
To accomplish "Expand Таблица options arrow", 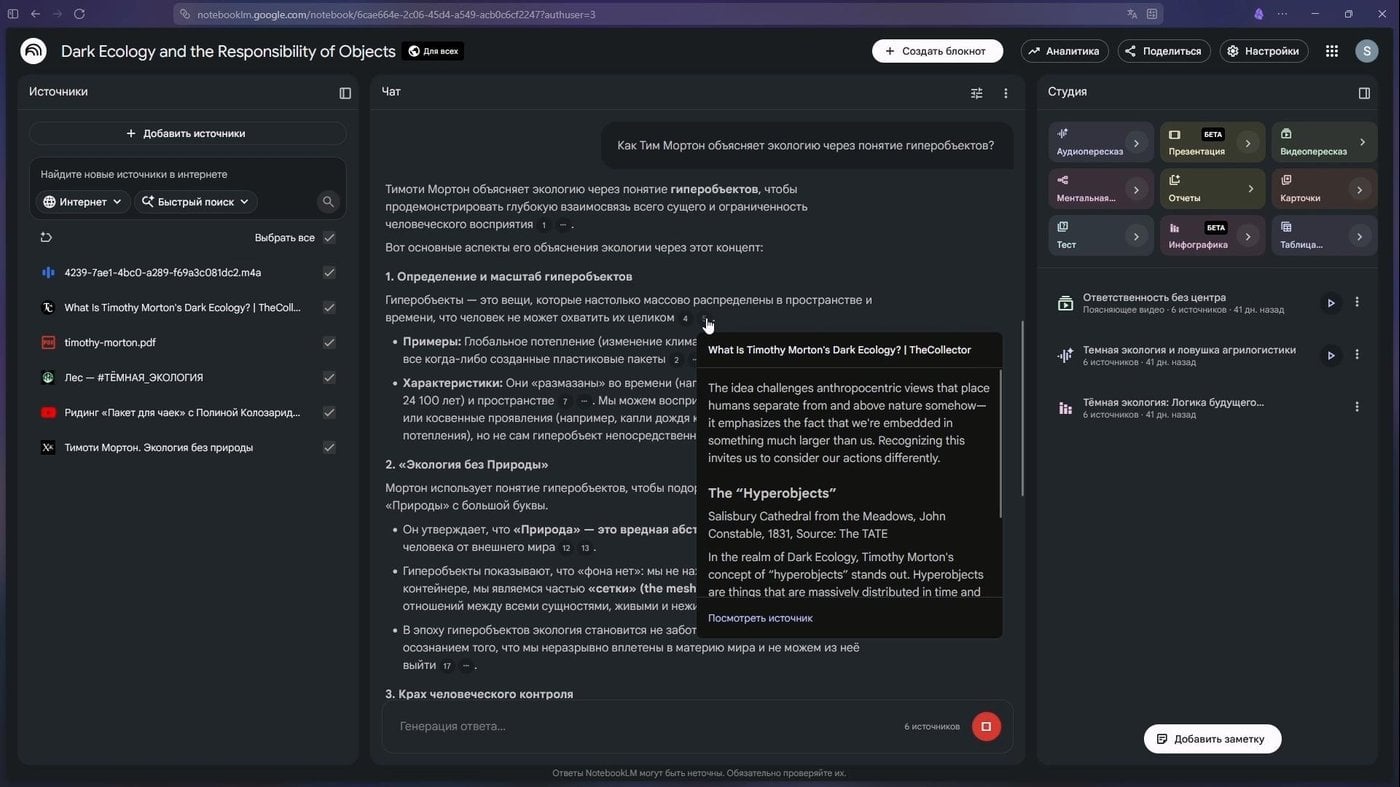I will (1359, 236).
